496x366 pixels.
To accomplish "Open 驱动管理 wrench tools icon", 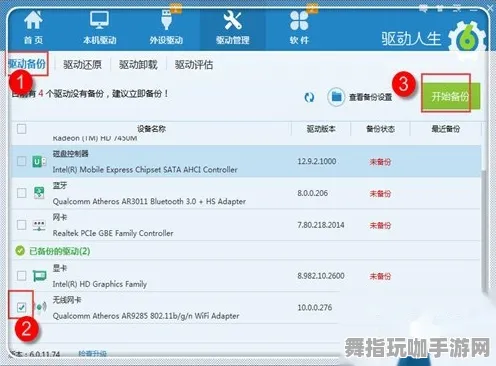I will coord(232,20).
